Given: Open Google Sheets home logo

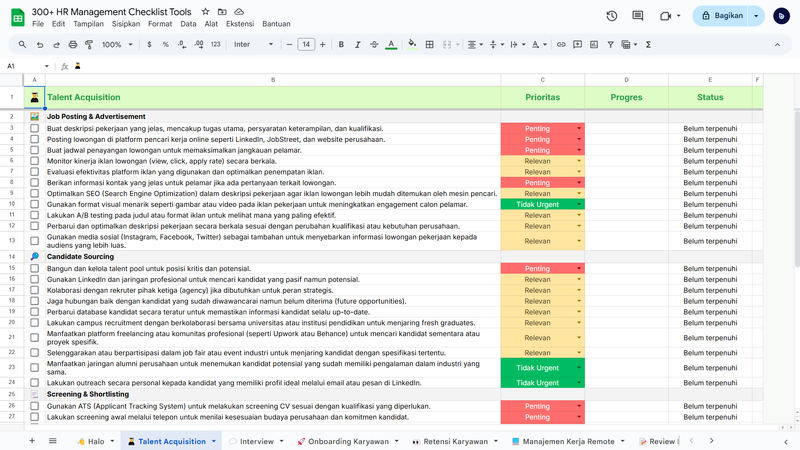Looking at the screenshot, I should pos(18,17).
